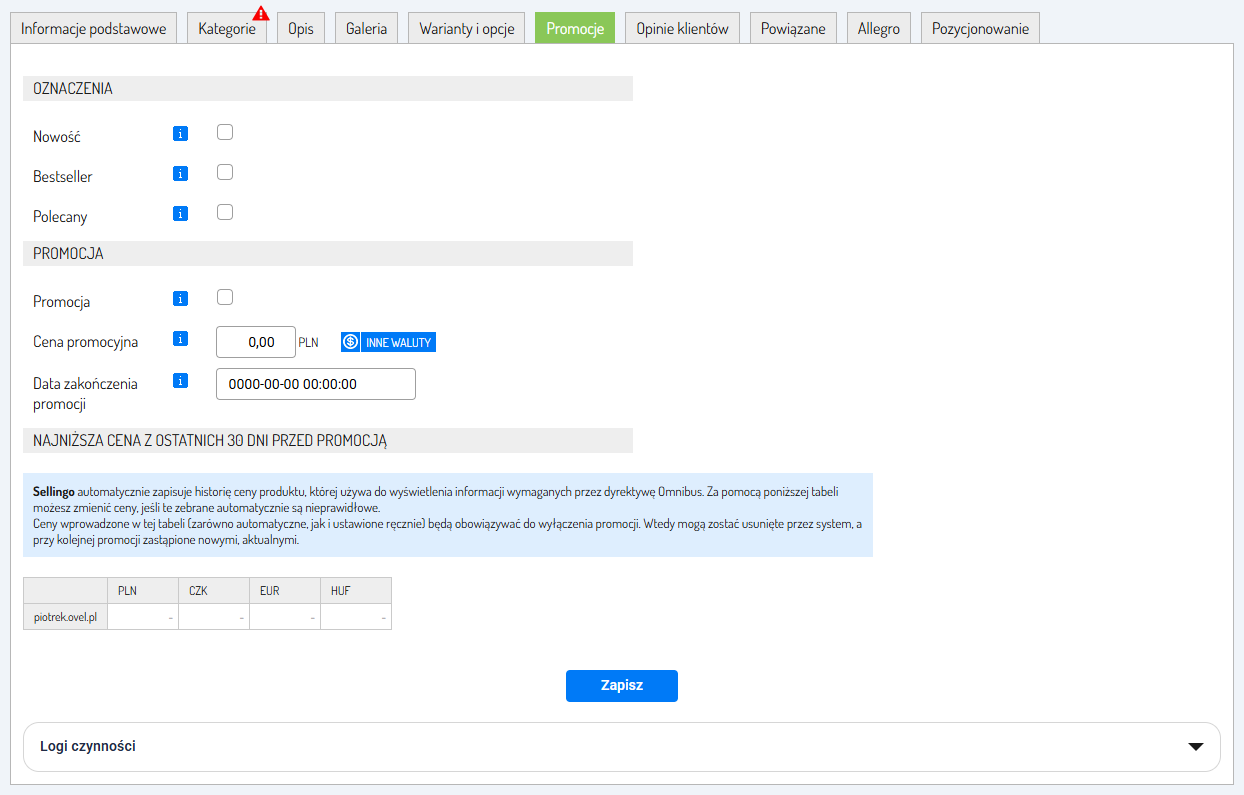
Task: Click the info icon beside Bestseller
Action: click(x=180, y=173)
